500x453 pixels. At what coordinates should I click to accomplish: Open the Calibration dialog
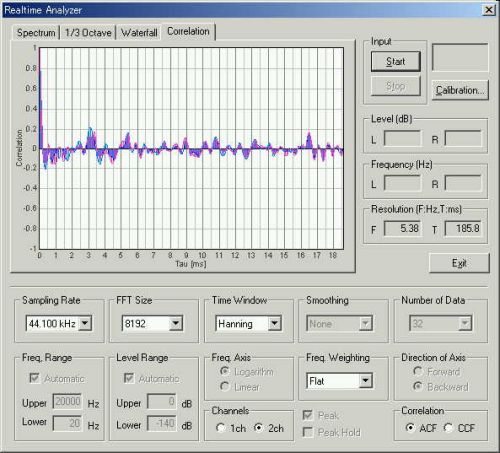tap(460, 90)
